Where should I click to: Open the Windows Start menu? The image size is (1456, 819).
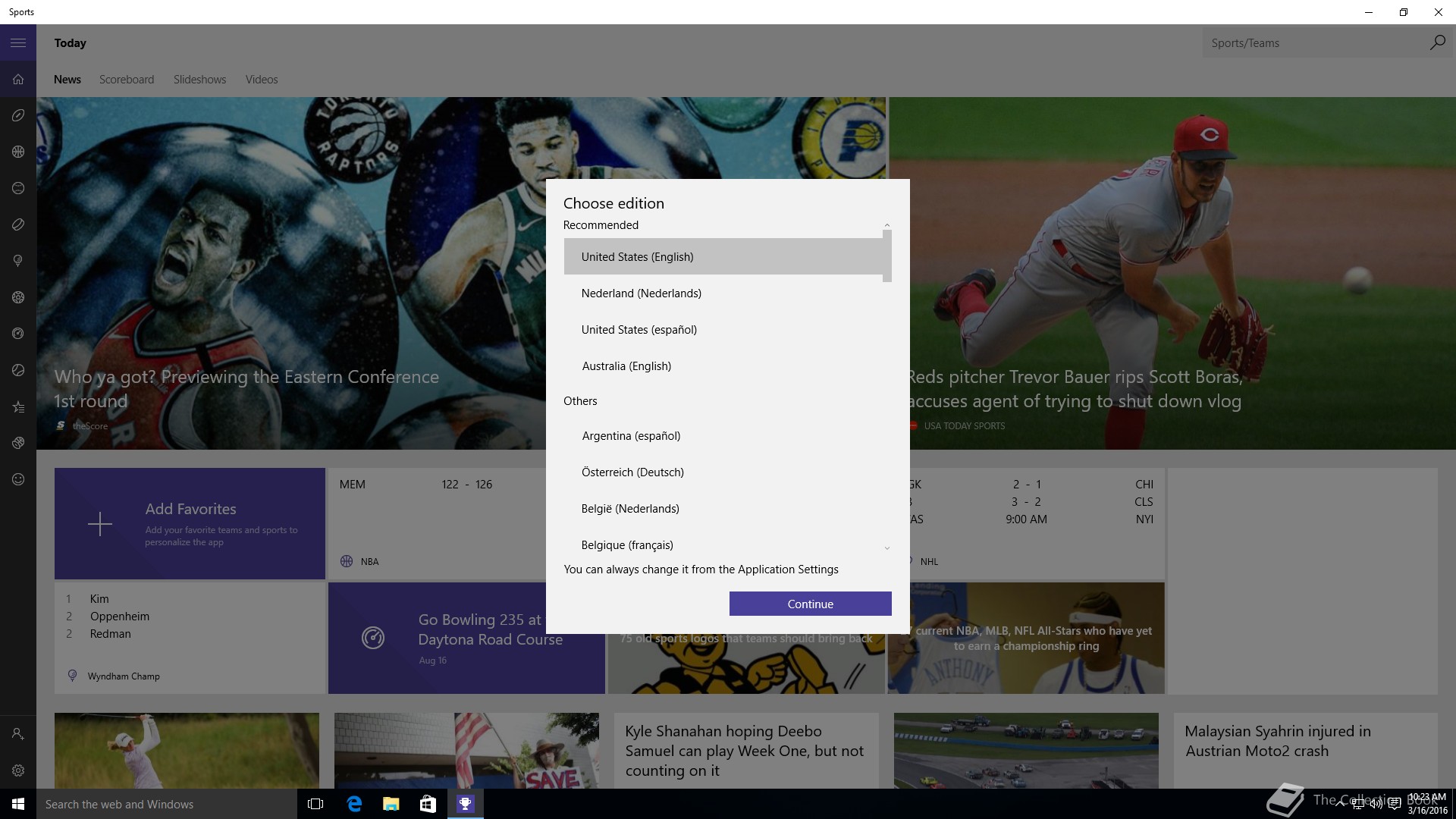click(18, 804)
